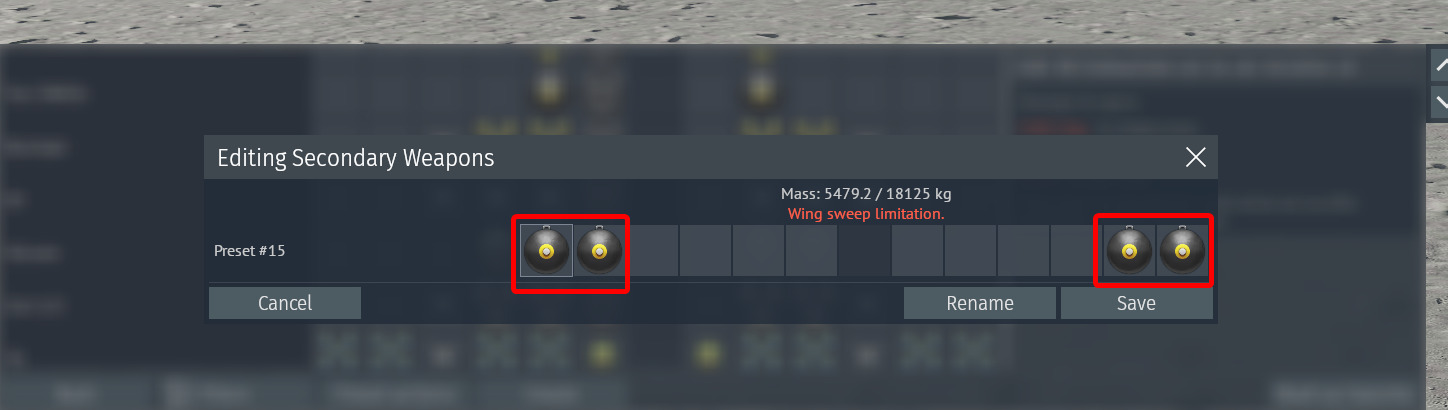Screen dimensions: 1448x410
Task: Expand with the down chevron at right edge
Action: pos(1440,101)
